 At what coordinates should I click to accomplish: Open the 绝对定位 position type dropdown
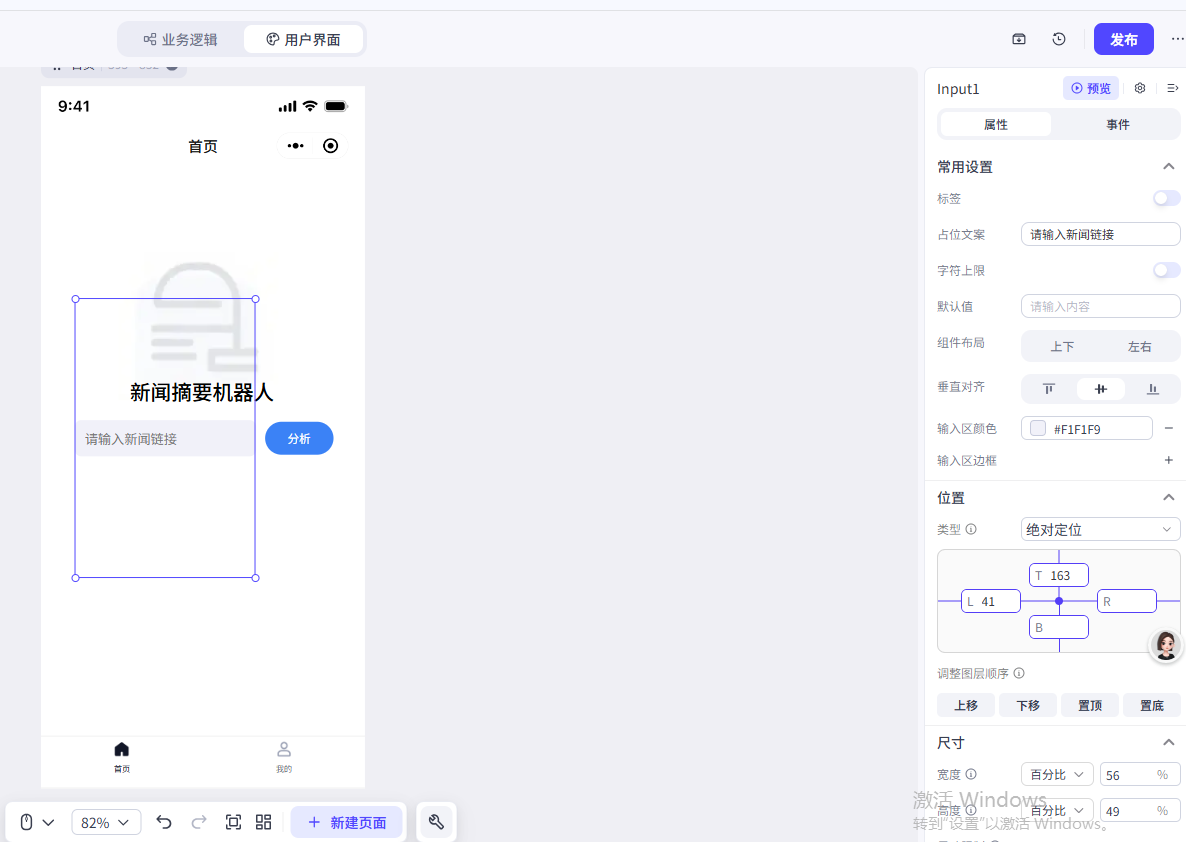coord(1100,529)
